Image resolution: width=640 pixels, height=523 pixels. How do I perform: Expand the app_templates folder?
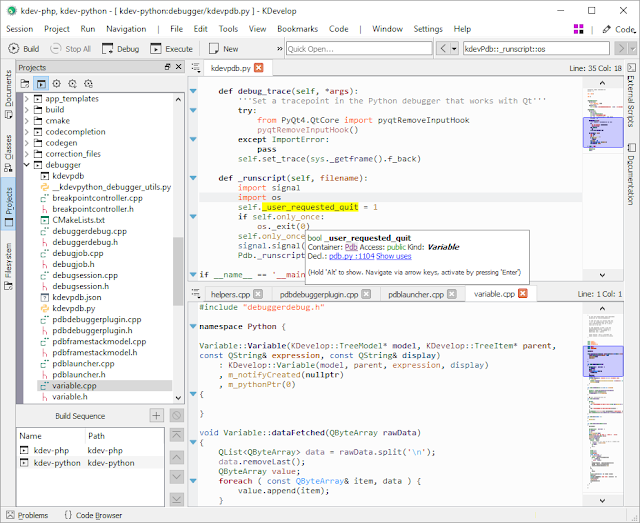pos(27,99)
